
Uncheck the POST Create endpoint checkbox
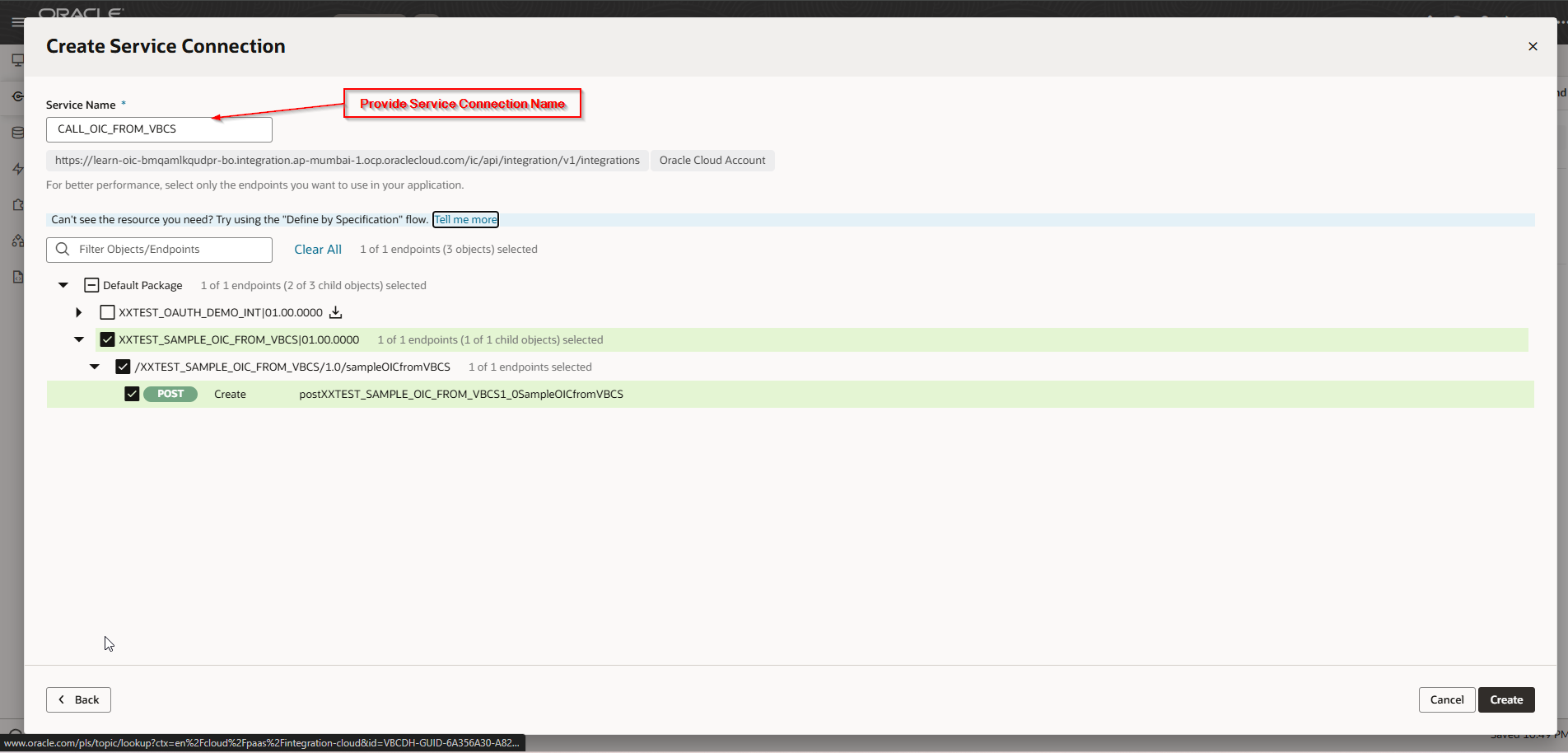point(132,394)
